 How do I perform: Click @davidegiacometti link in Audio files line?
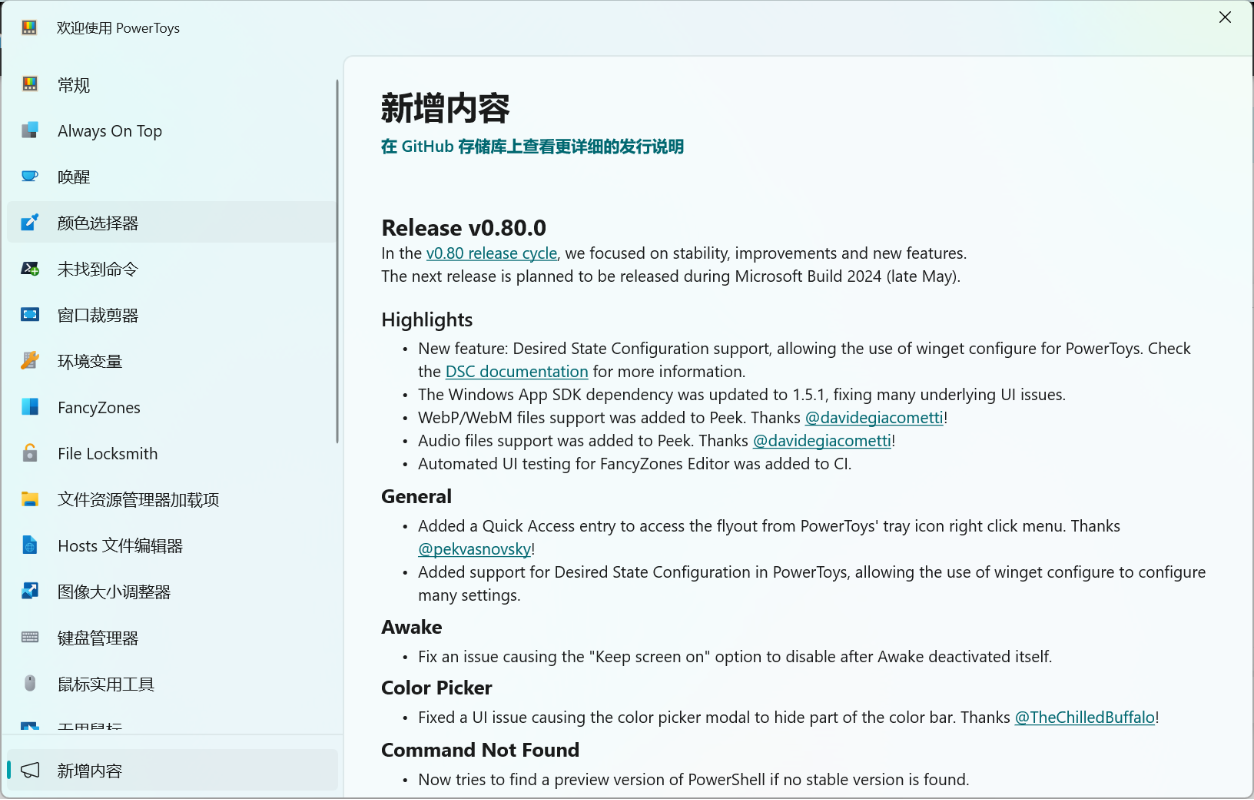point(822,440)
